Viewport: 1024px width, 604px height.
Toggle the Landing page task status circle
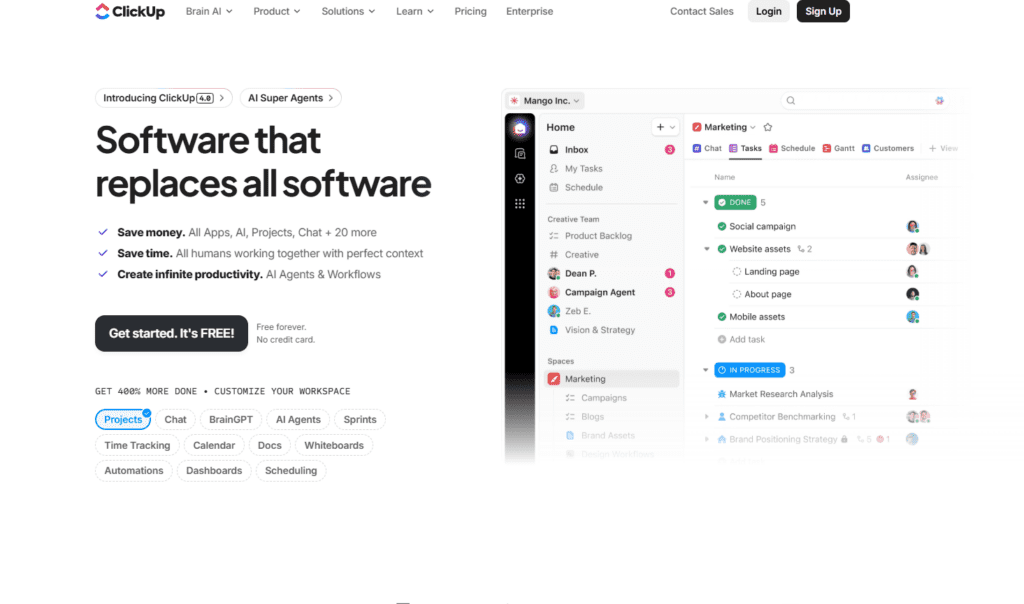tap(737, 272)
